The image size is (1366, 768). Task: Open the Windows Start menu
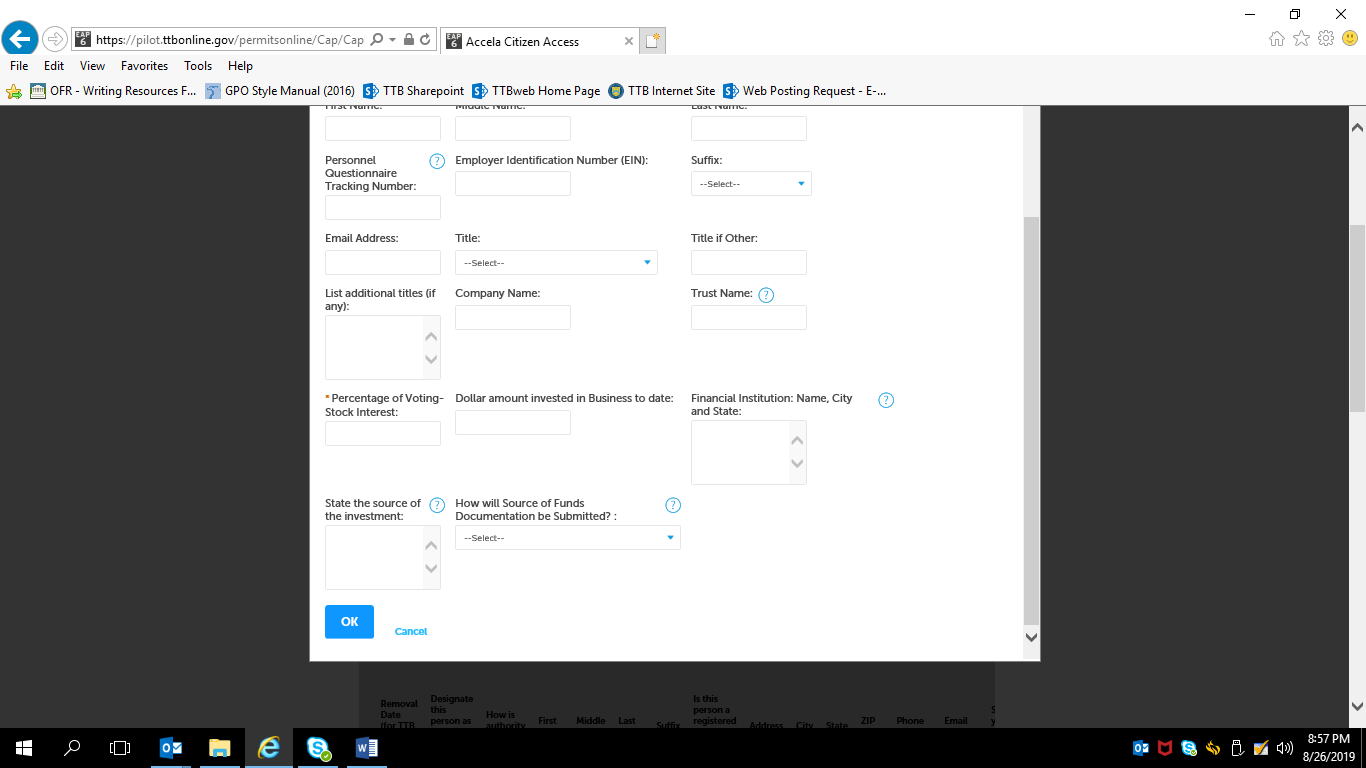click(x=24, y=747)
